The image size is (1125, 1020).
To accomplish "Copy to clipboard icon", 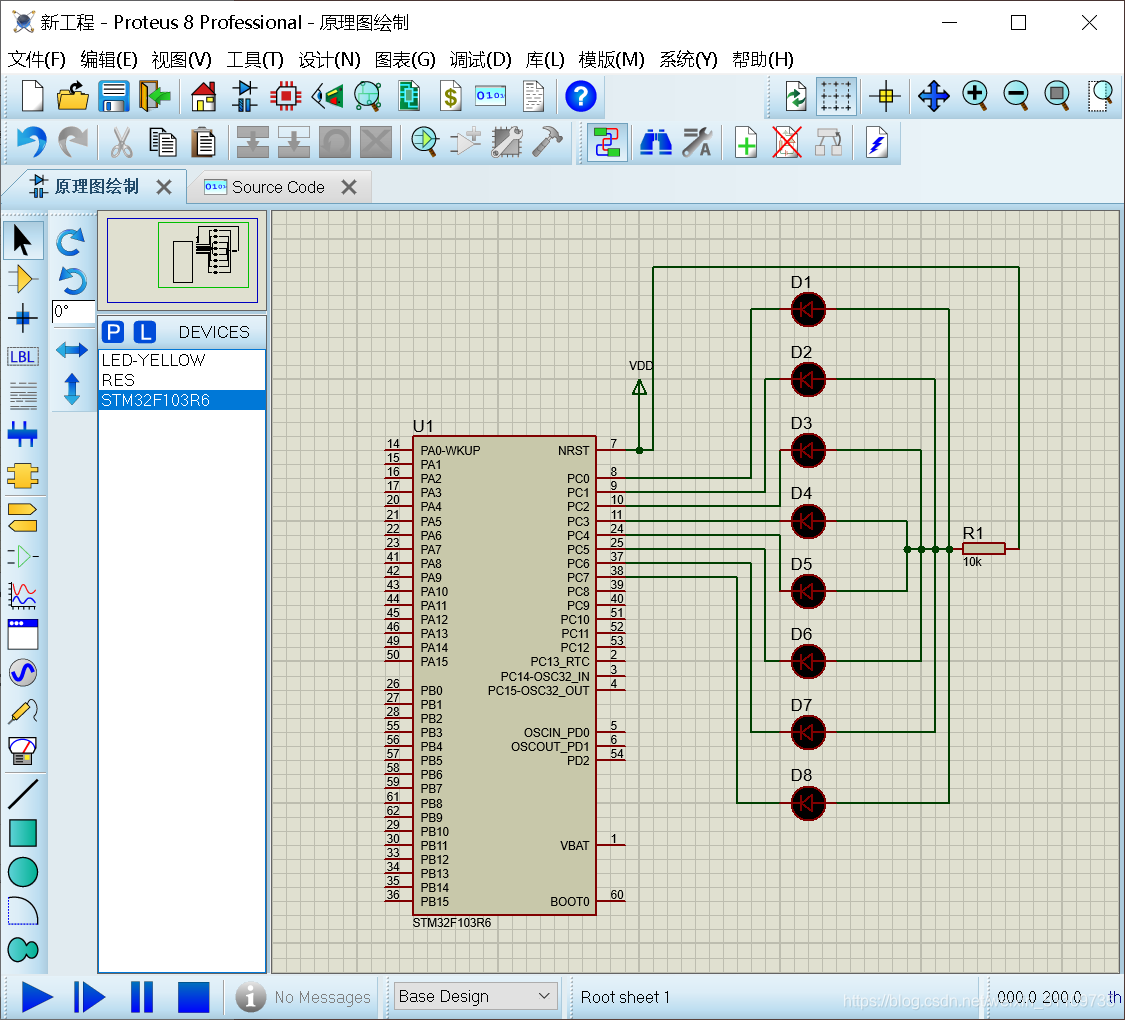I will (x=163, y=142).
